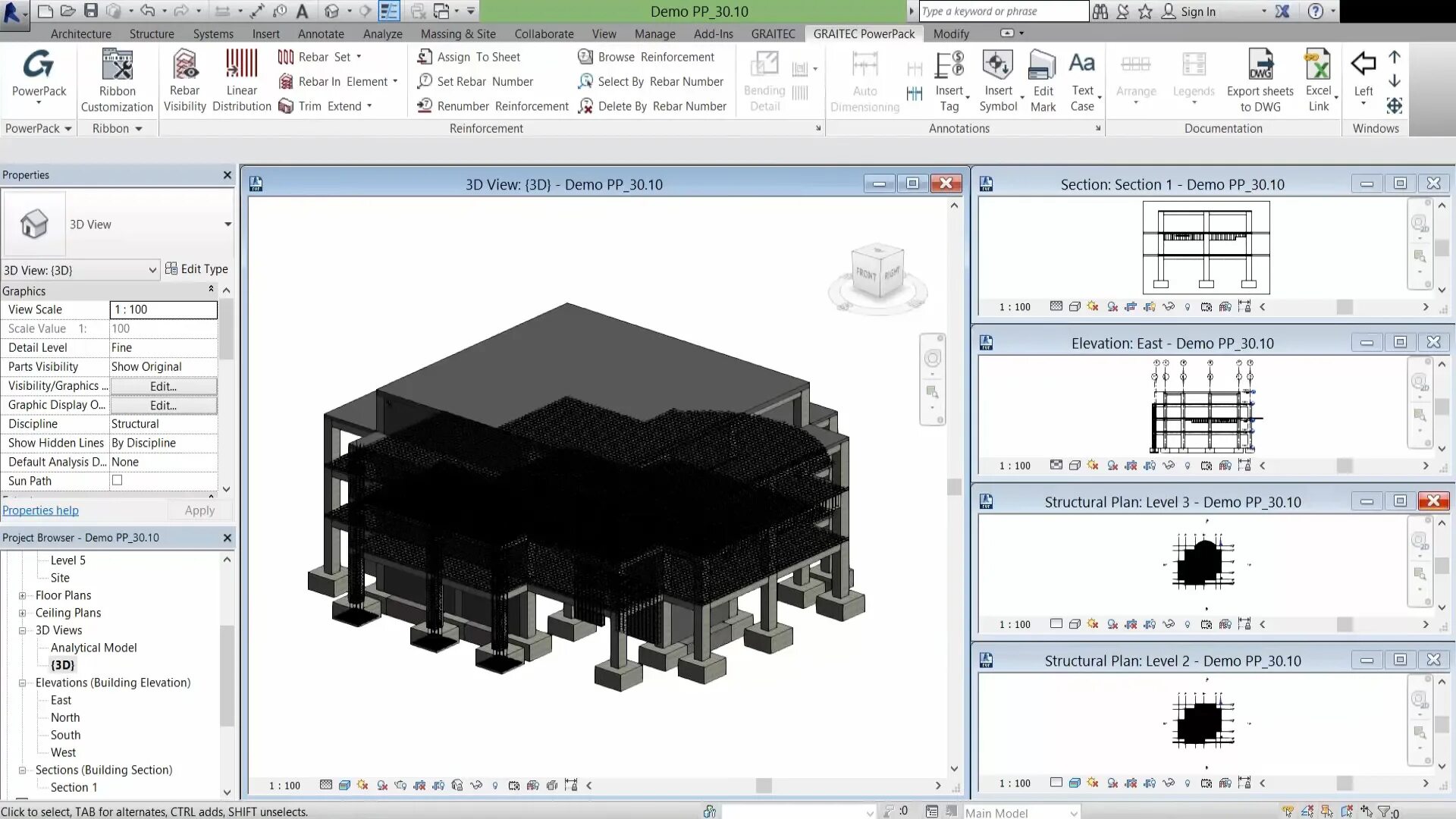1456x819 pixels.
Task: Expand the Rebar In Element dropdown
Action: coord(395,81)
